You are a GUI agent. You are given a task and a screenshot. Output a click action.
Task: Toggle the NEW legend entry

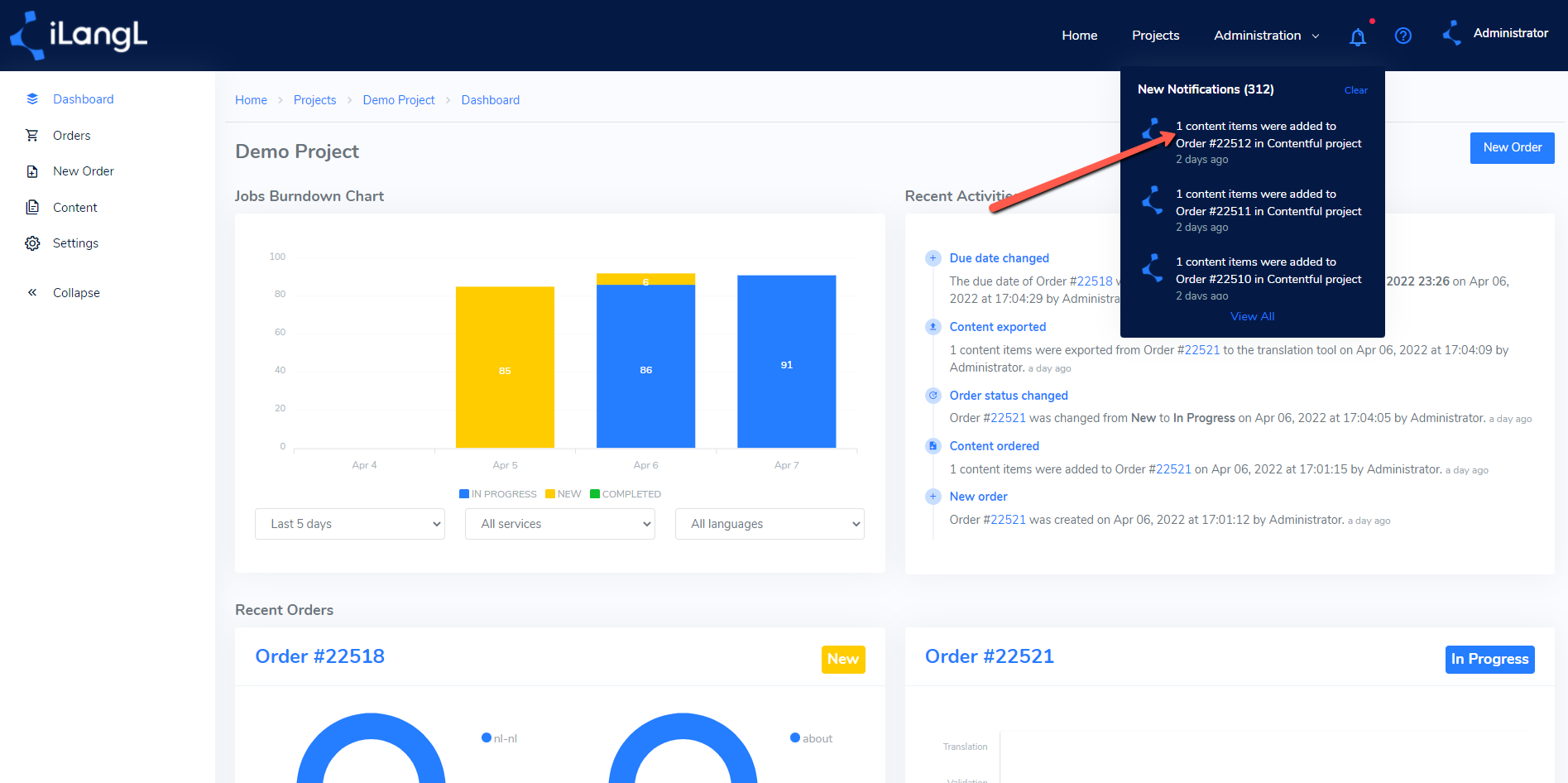tap(563, 494)
